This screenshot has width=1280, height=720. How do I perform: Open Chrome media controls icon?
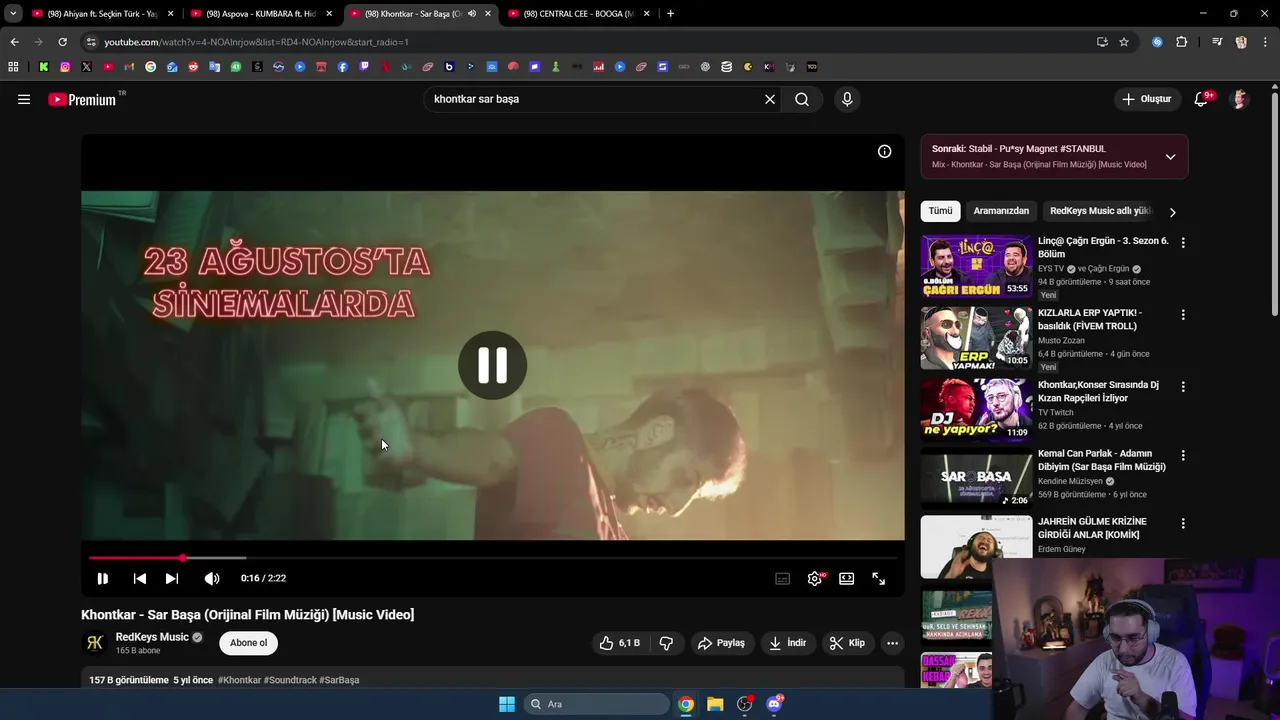1217,42
